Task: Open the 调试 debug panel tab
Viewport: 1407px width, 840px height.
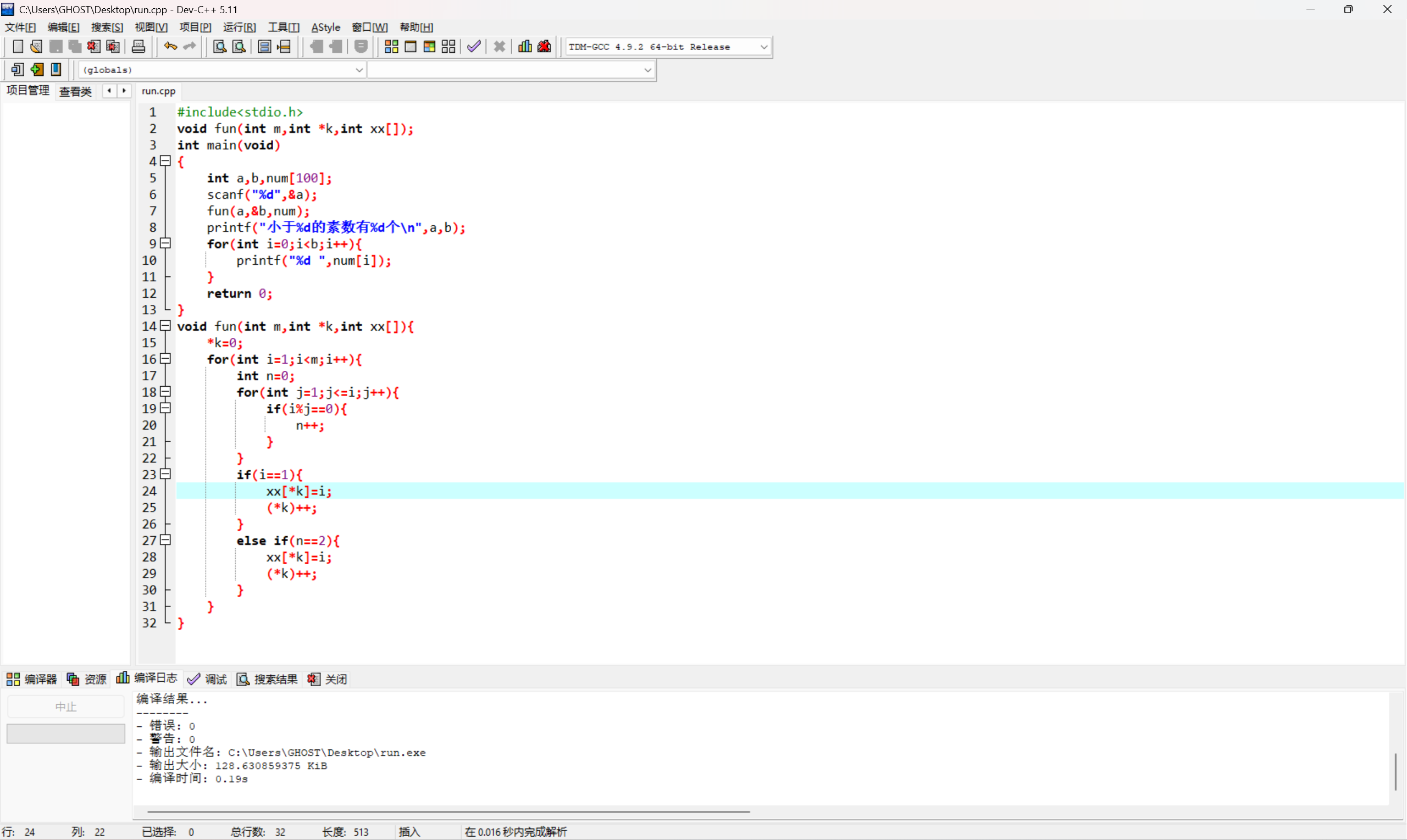Action: click(x=207, y=678)
